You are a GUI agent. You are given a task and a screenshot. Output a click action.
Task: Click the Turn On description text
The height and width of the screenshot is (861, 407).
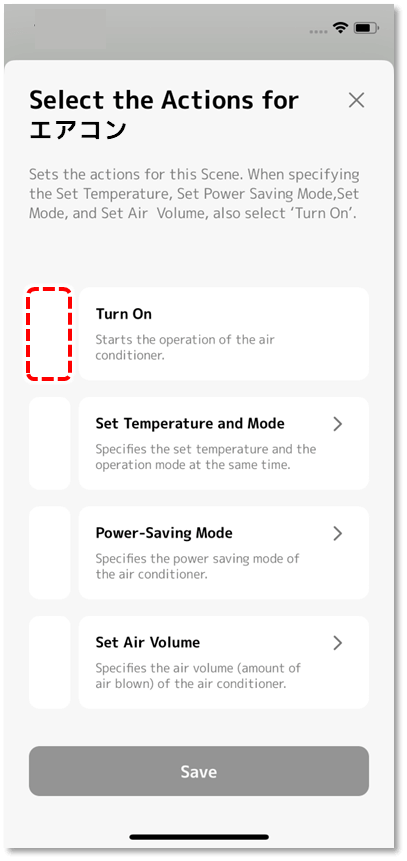[185, 347]
